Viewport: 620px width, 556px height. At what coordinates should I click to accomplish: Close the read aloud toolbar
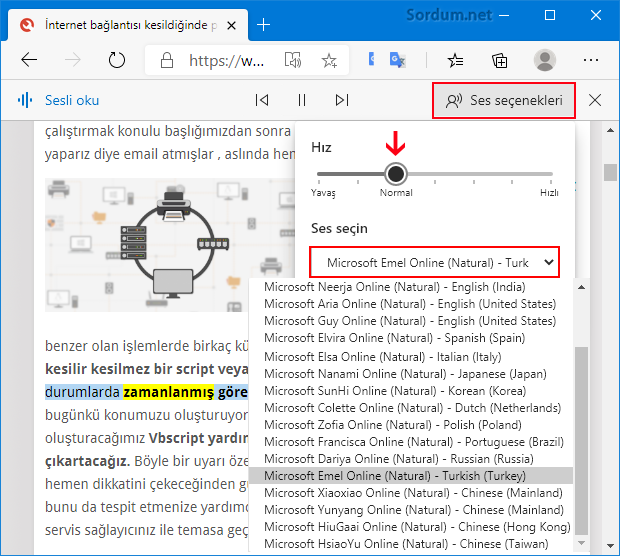pos(595,100)
